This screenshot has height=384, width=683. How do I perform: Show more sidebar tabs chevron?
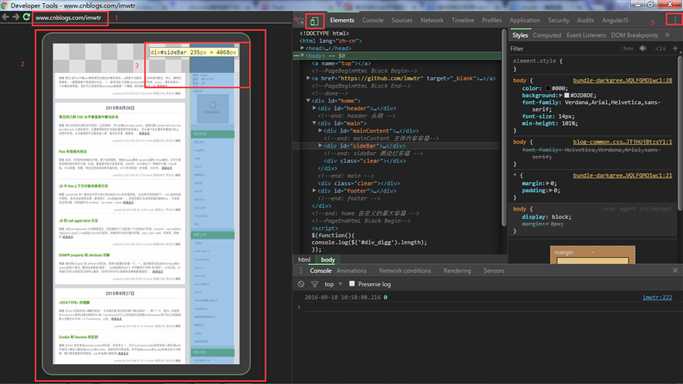668,35
